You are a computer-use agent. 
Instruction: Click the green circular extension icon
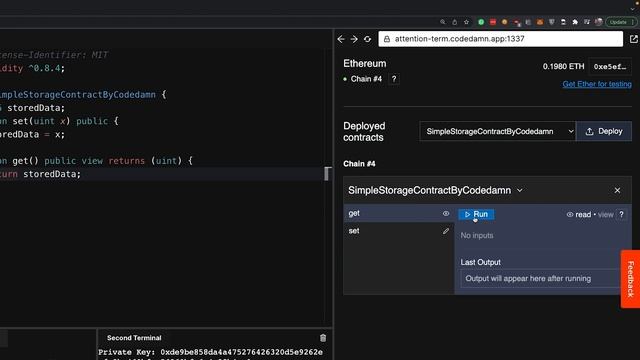point(481,22)
